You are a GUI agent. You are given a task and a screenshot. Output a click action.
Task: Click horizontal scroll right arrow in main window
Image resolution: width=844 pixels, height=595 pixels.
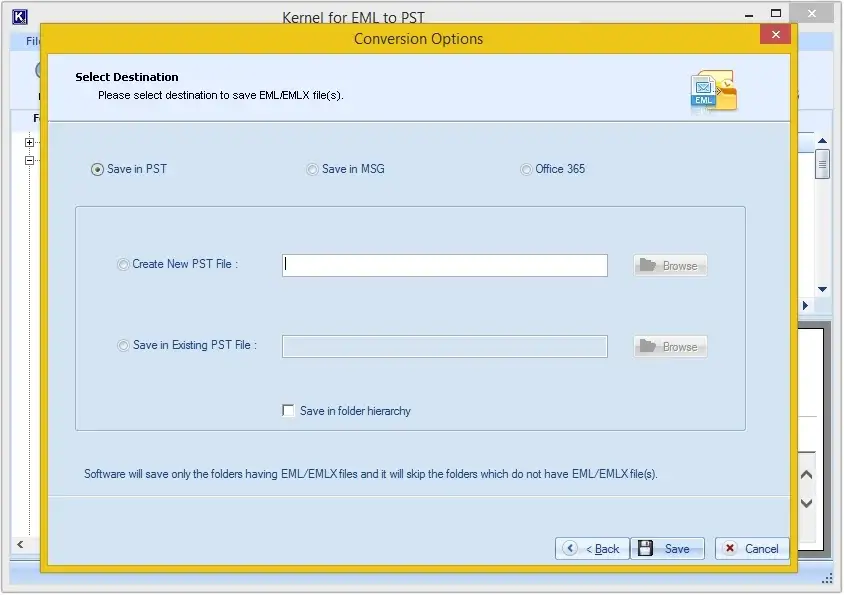[x=805, y=305]
